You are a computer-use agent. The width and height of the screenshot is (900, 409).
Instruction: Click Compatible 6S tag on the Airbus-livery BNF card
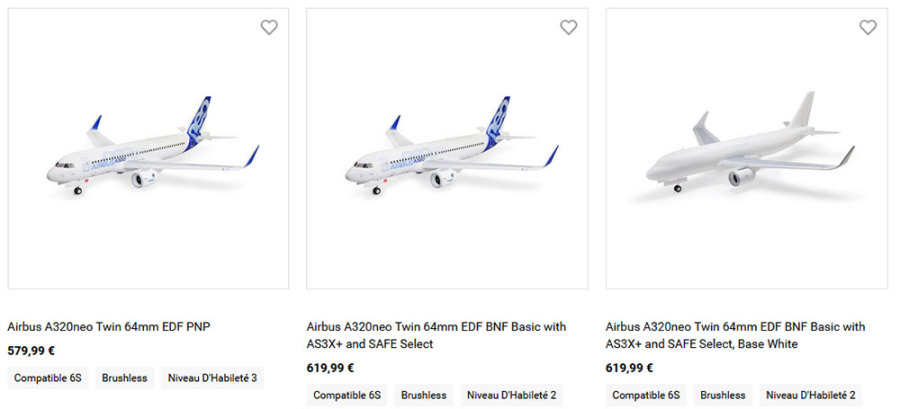pyautogui.click(x=347, y=395)
